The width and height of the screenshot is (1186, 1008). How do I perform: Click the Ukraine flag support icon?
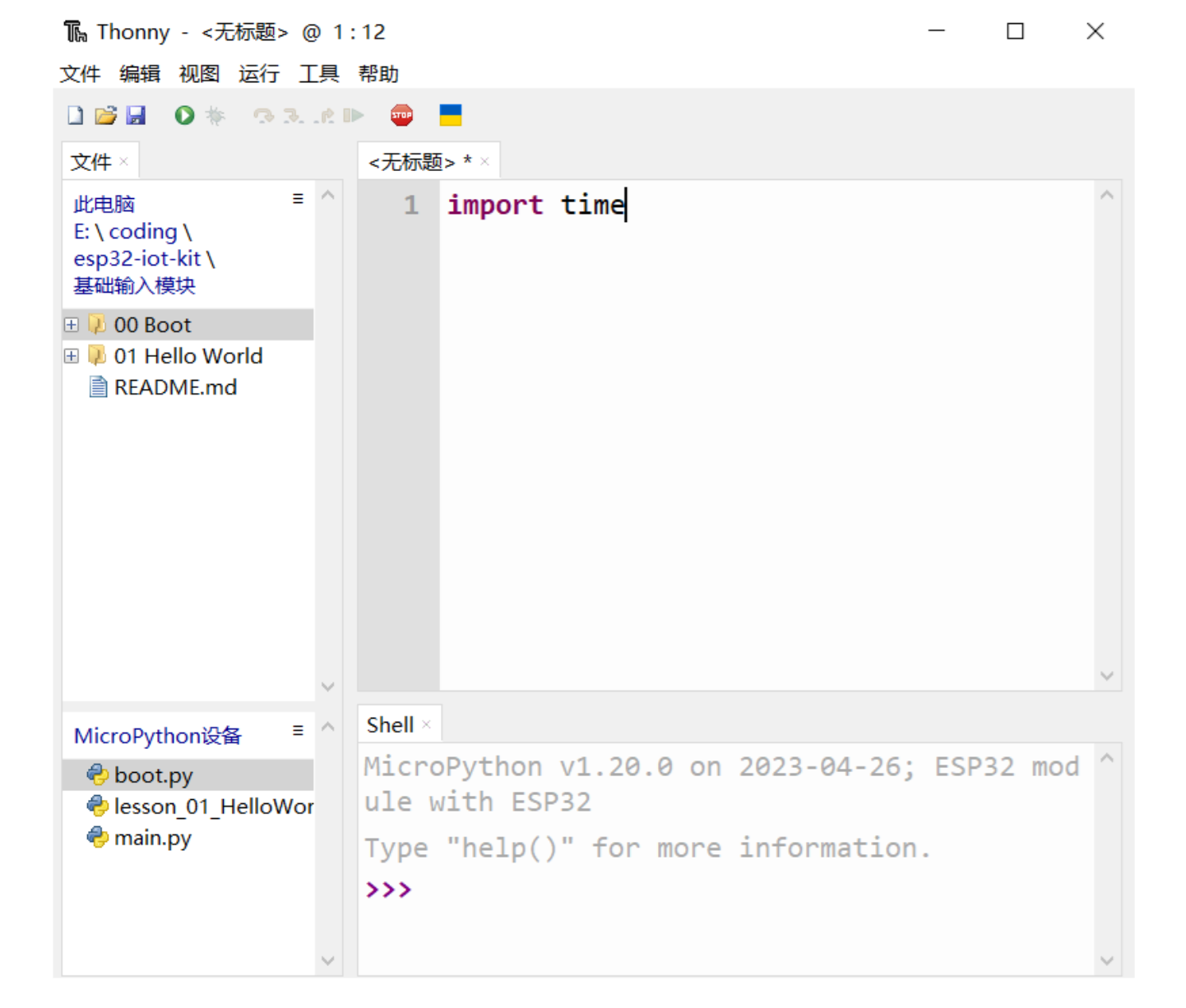(450, 115)
